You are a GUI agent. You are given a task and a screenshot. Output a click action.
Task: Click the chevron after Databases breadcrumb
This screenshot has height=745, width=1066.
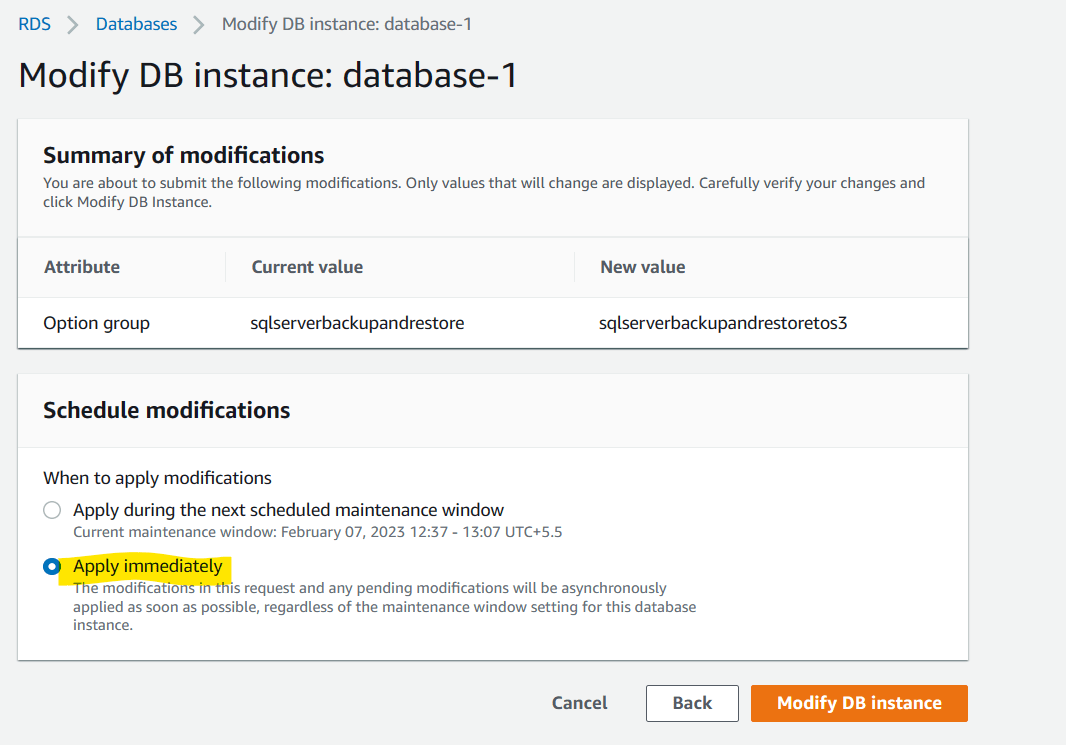click(199, 25)
